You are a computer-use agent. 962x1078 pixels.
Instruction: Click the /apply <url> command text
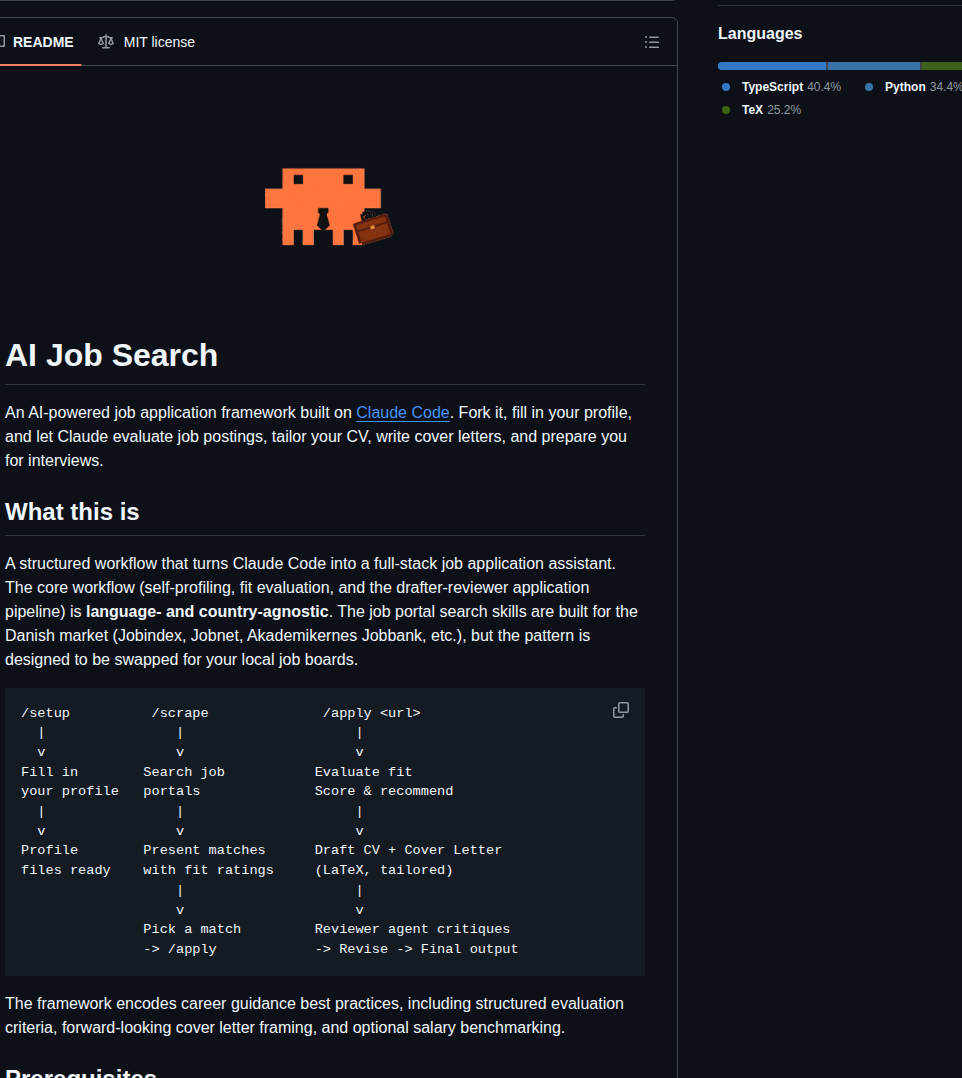371,713
